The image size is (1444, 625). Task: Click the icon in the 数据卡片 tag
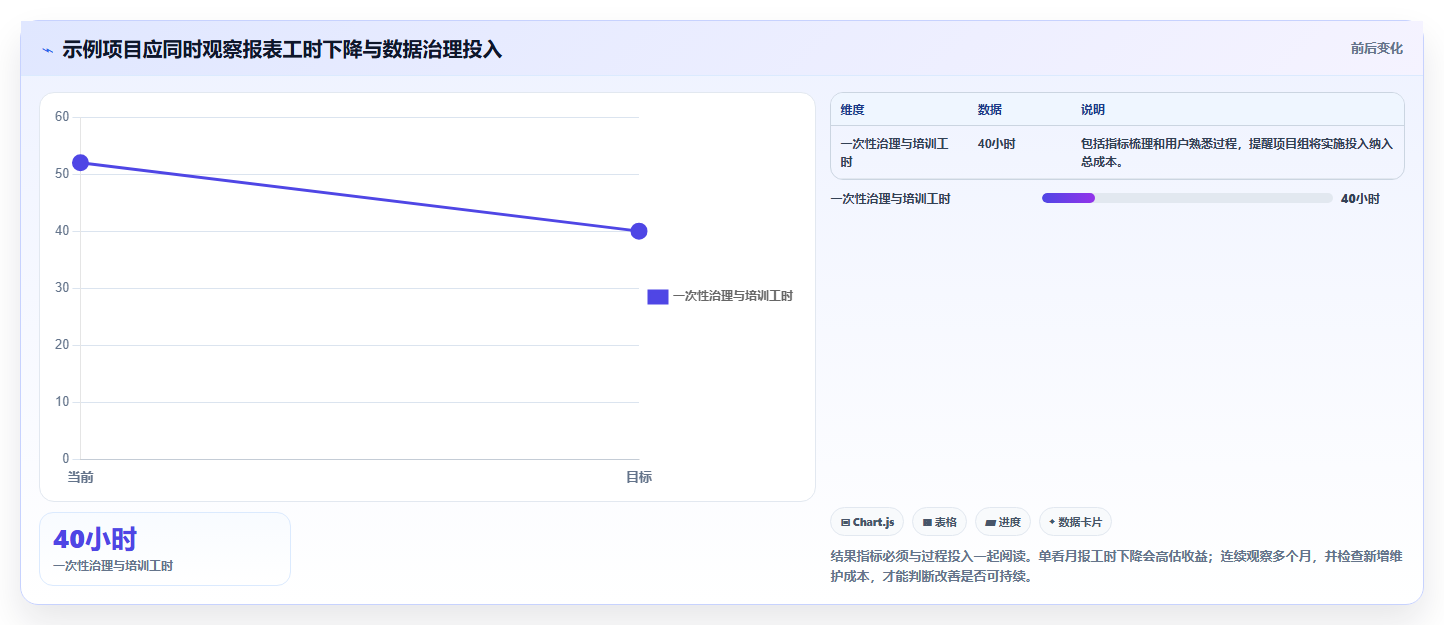1052,522
